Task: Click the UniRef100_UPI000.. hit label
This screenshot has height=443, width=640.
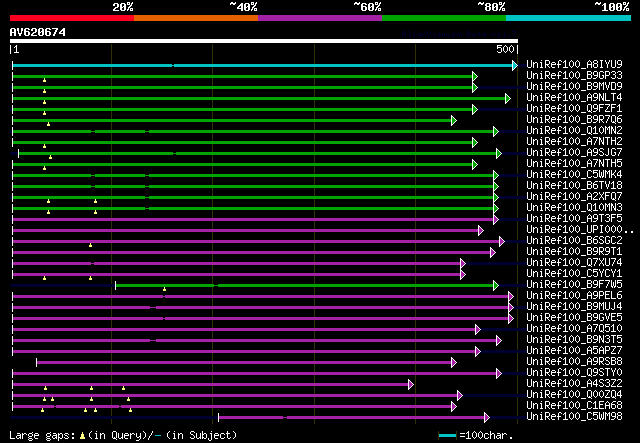Action: (x=578, y=229)
